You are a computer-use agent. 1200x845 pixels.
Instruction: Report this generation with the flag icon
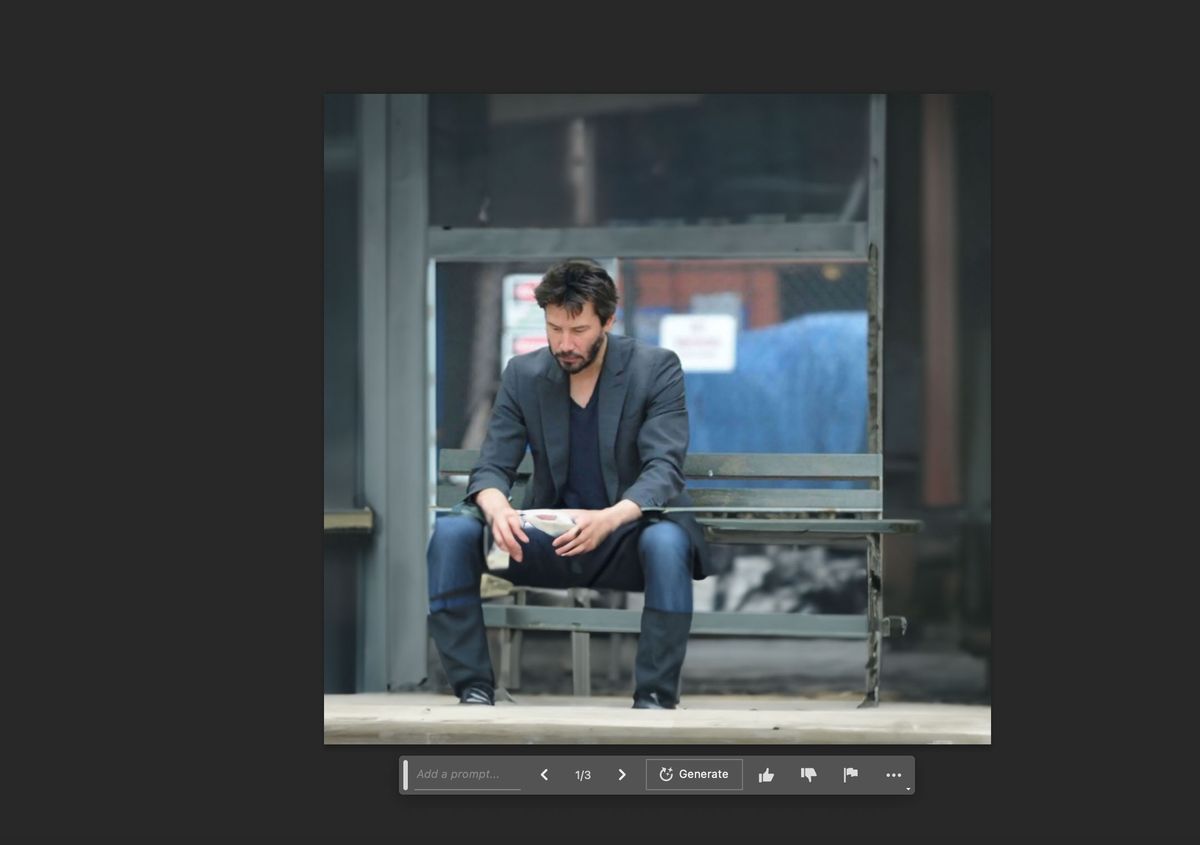coord(850,773)
